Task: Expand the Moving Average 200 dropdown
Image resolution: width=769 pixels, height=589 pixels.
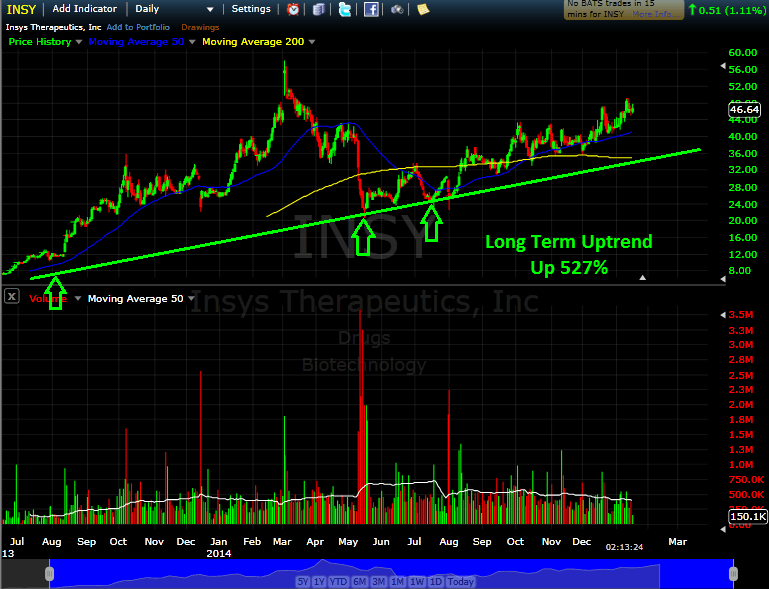Action: [x=311, y=42]
